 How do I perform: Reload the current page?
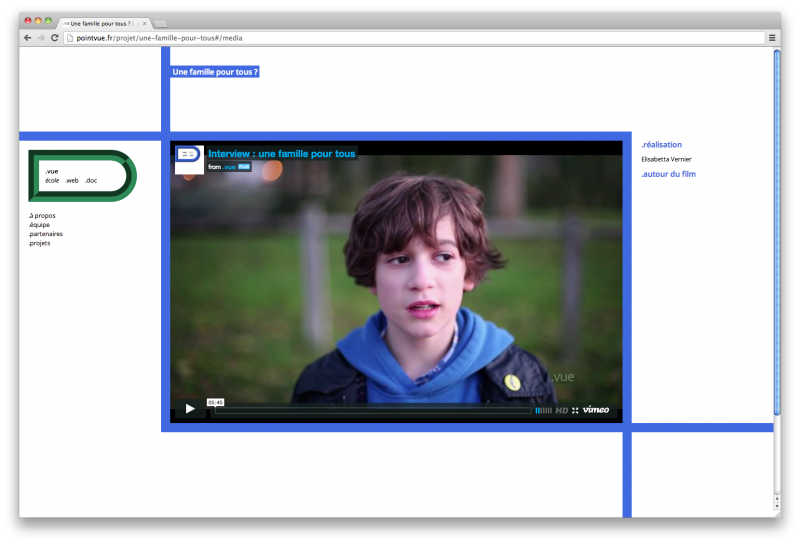pyautogui.click(x=55, y=38)
